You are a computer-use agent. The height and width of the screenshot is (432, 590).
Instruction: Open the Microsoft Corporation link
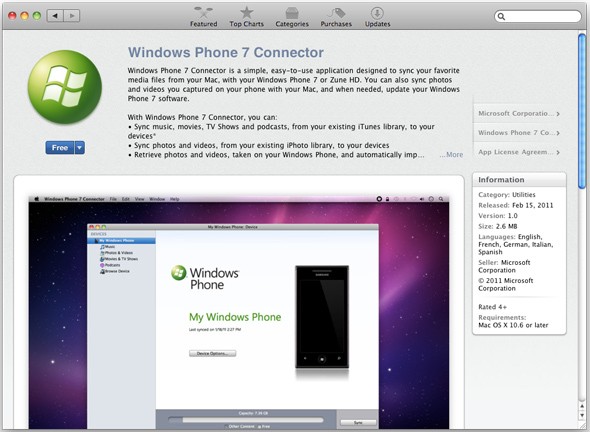tap(519, 113)
